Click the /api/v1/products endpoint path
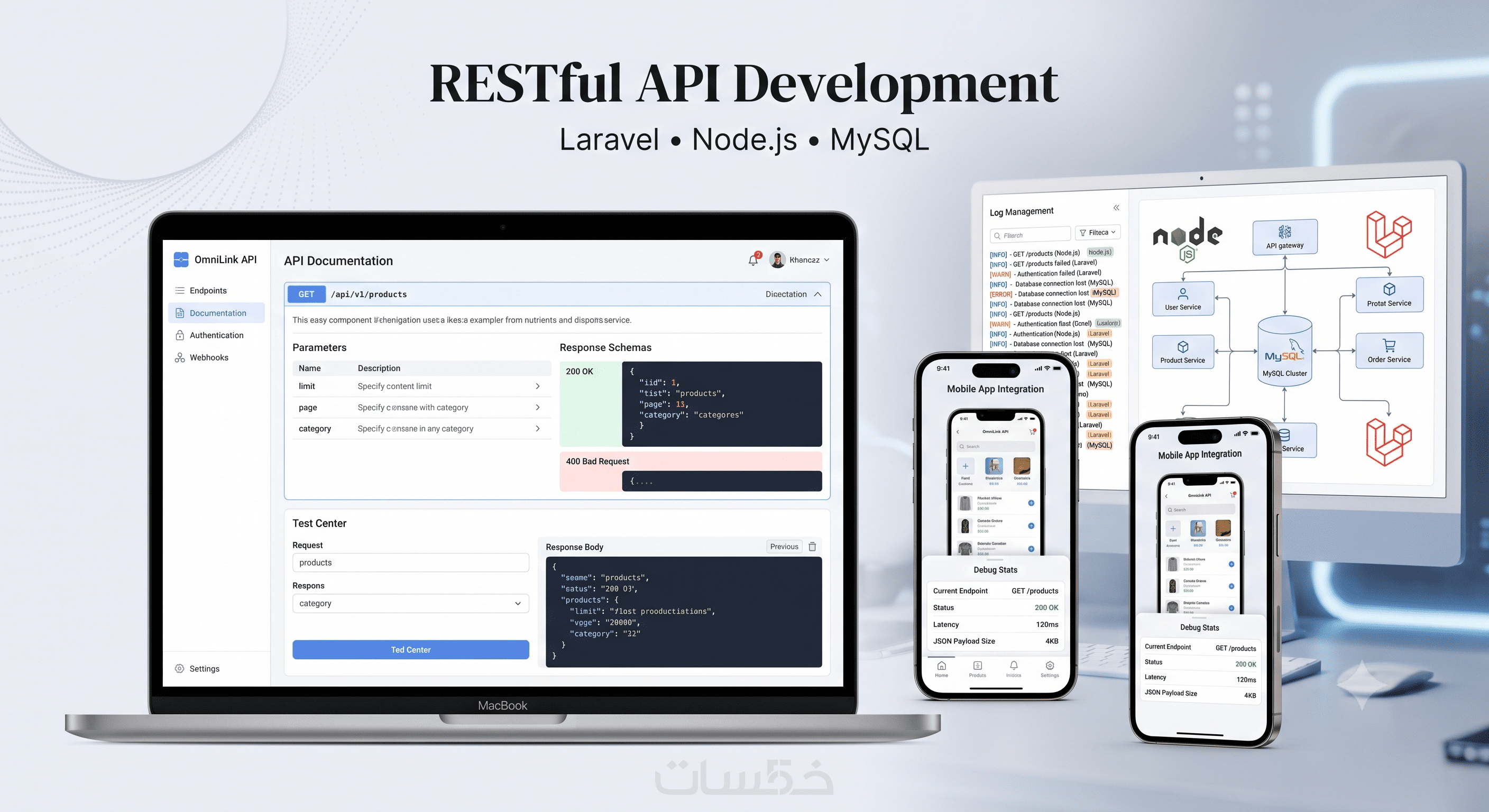The image size is (1489, 812). pyautogui.click(x=369, y=294)
